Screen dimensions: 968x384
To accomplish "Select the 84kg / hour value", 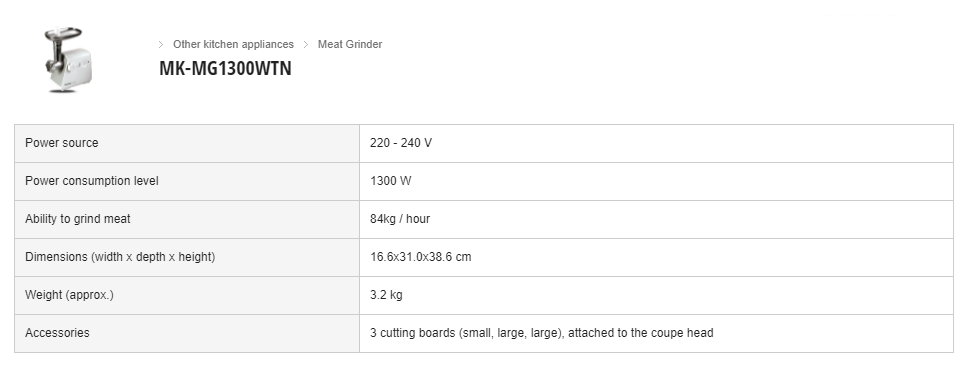I will click(400, 219).
